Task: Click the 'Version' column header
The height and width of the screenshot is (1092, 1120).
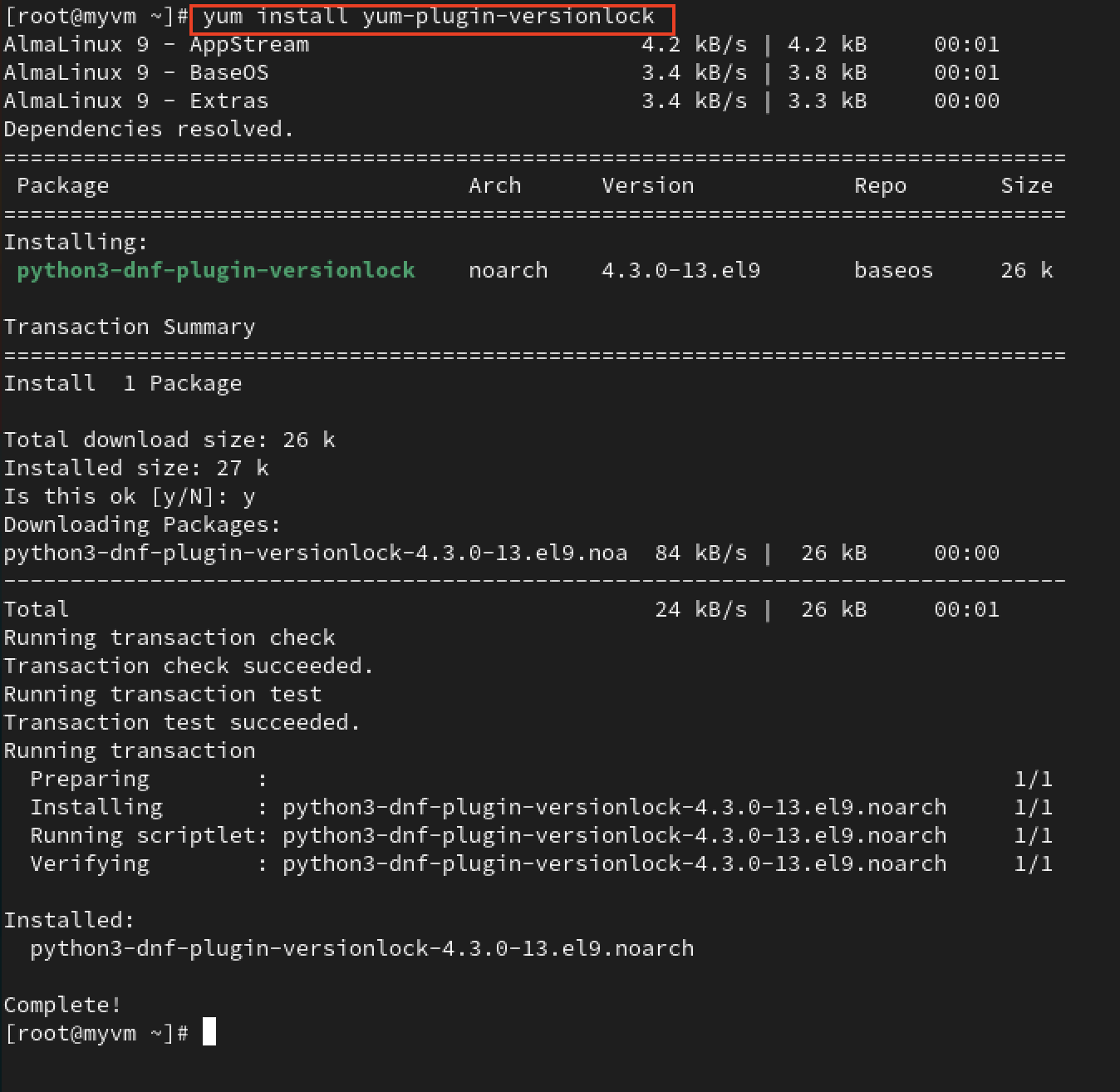Action: [648, 185]
